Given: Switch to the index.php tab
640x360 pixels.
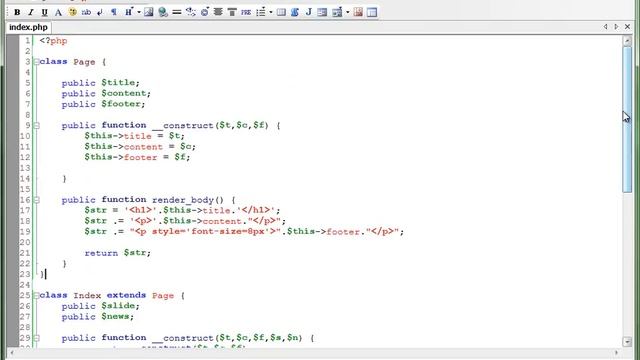Looking at the screenshot, I should (29, 27).
